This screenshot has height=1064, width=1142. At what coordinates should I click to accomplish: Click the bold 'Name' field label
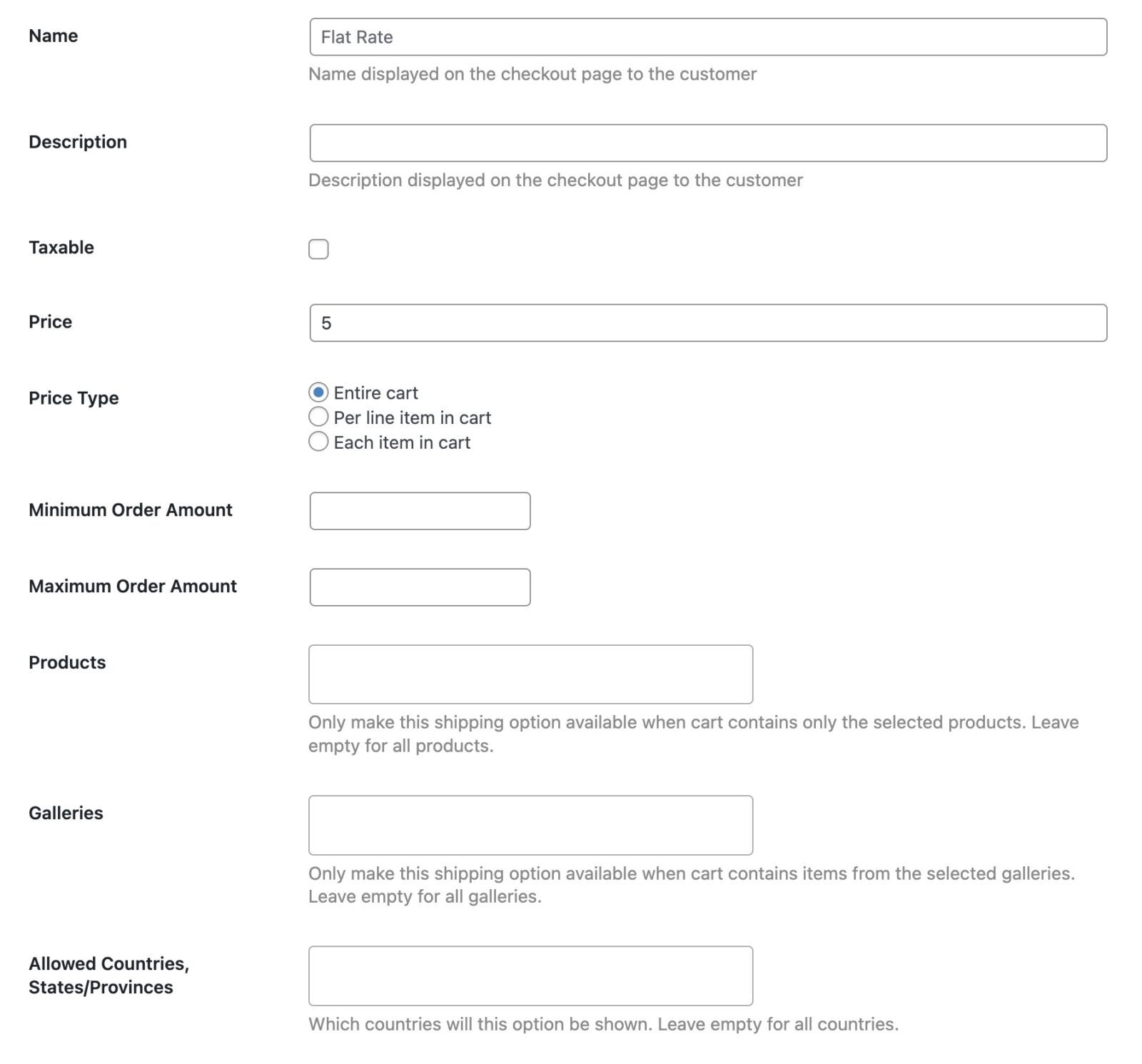coord(54,36)
